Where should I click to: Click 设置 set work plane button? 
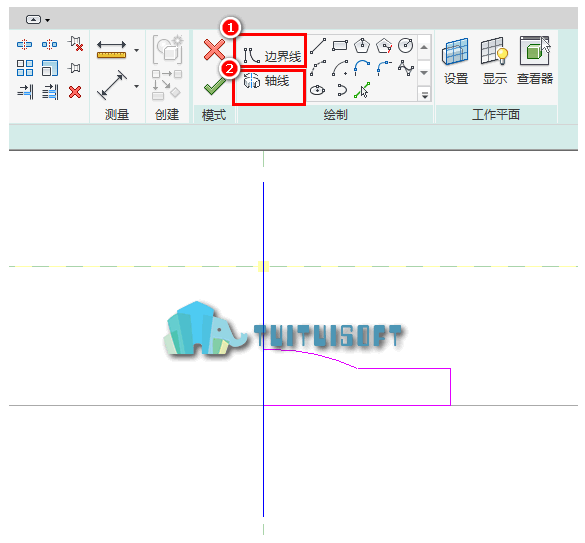tap(456, 61)
